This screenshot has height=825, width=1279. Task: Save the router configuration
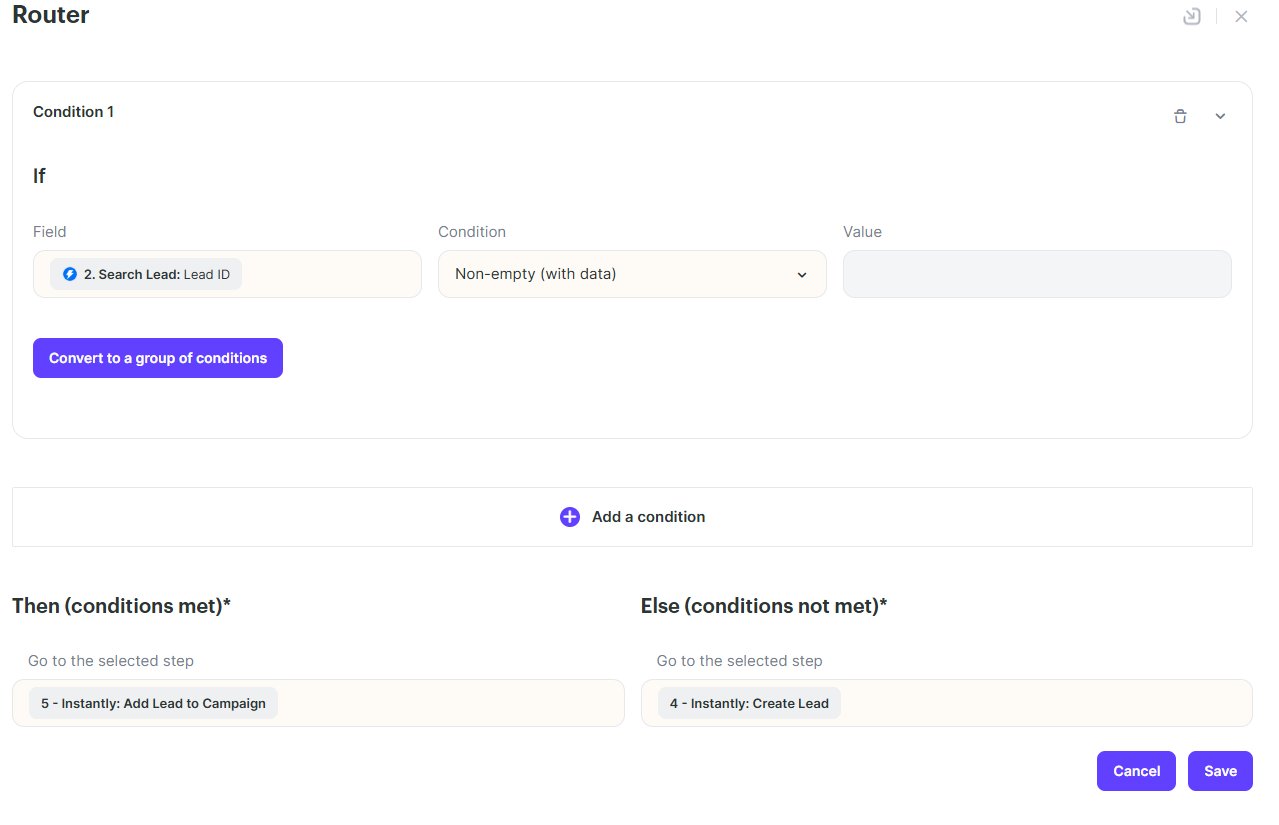[x=1220, y=771]
